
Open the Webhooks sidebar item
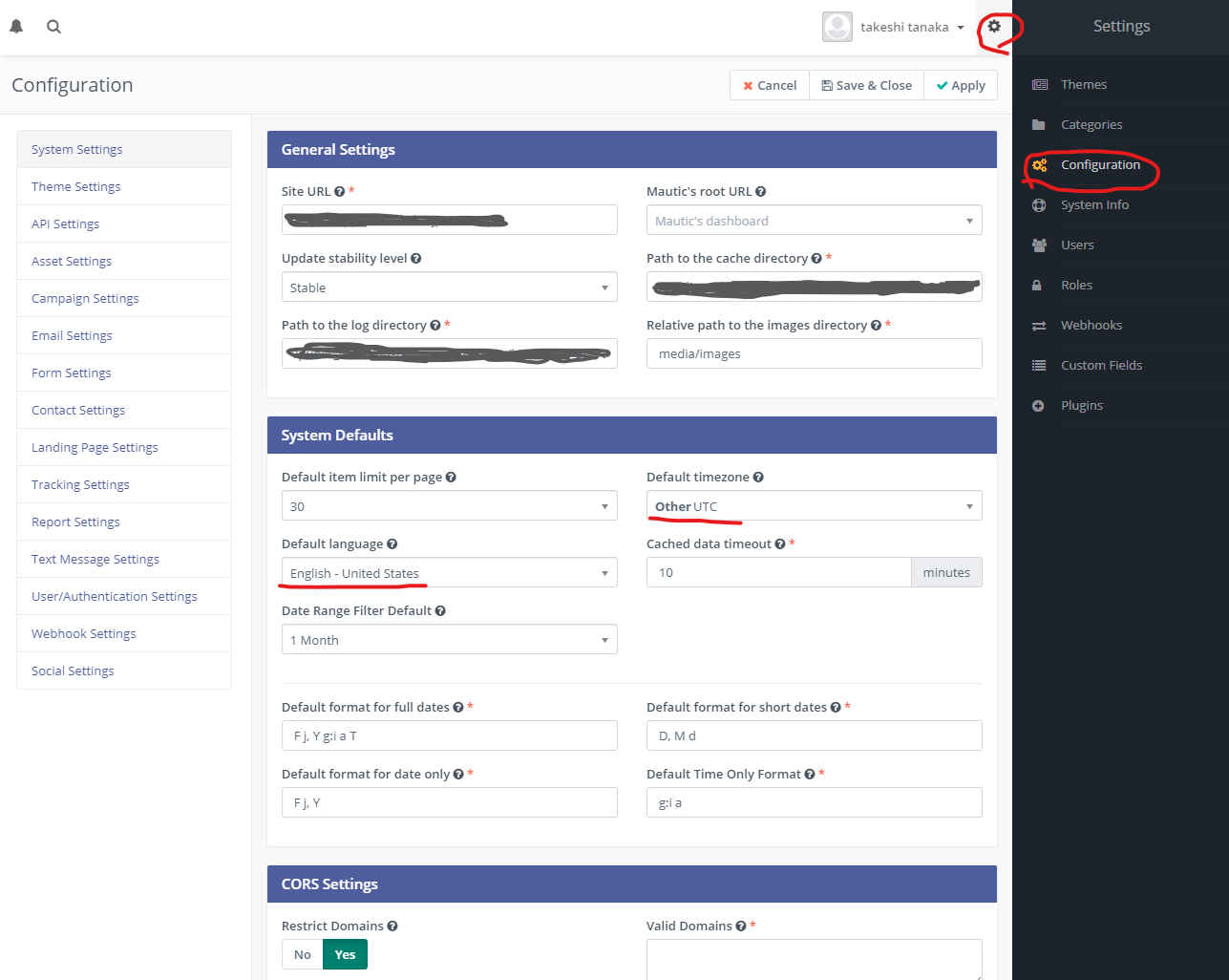(x=1091, y=325)
